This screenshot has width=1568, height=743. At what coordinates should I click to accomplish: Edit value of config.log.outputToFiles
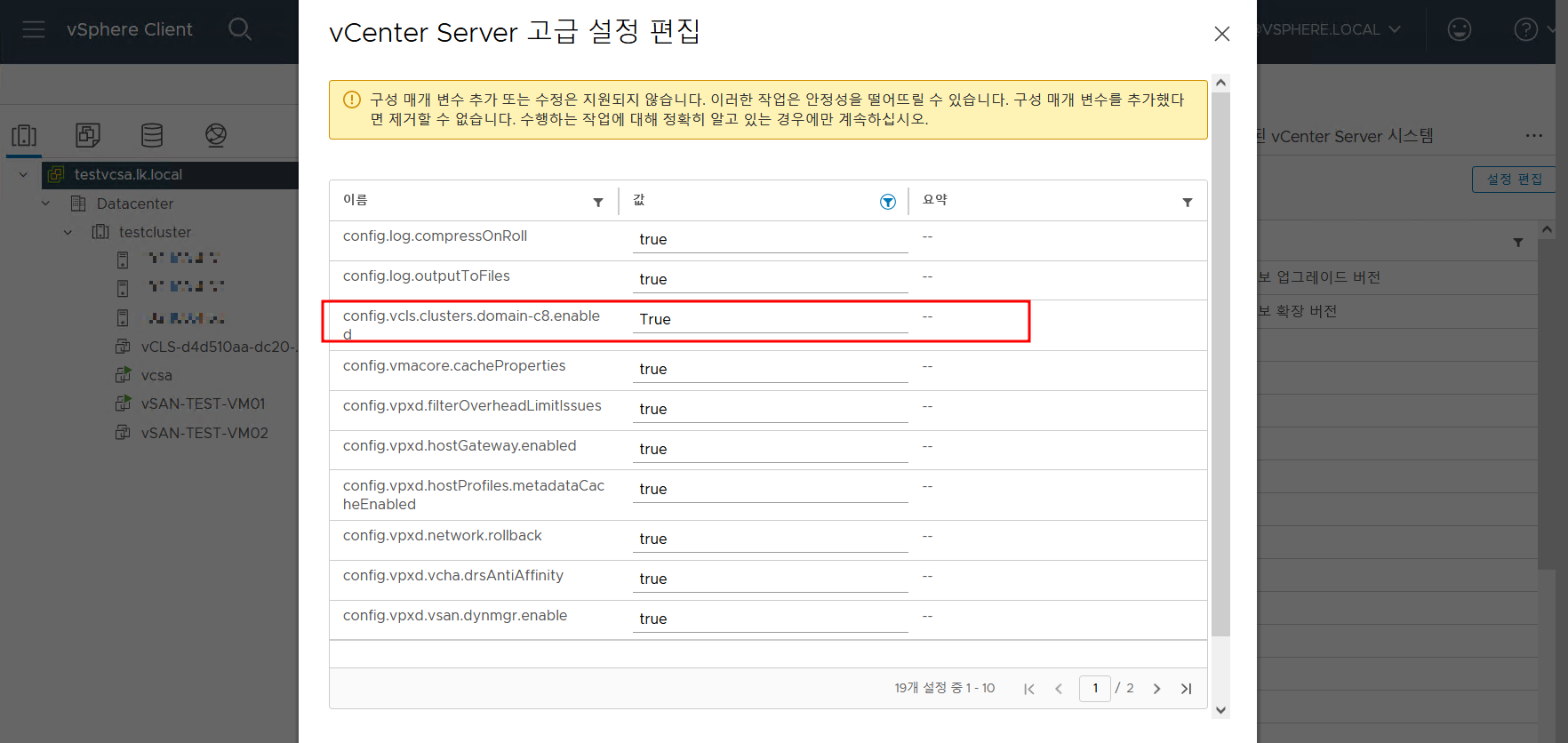(x=770, y=280)
